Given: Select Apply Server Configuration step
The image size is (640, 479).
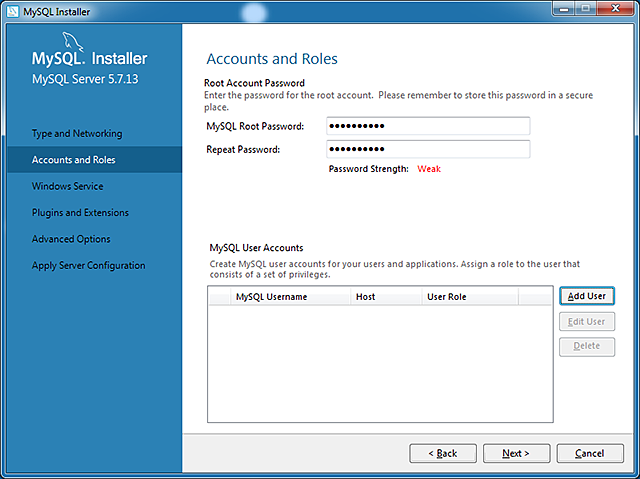Looking at the screenshot, I should 88,266.
